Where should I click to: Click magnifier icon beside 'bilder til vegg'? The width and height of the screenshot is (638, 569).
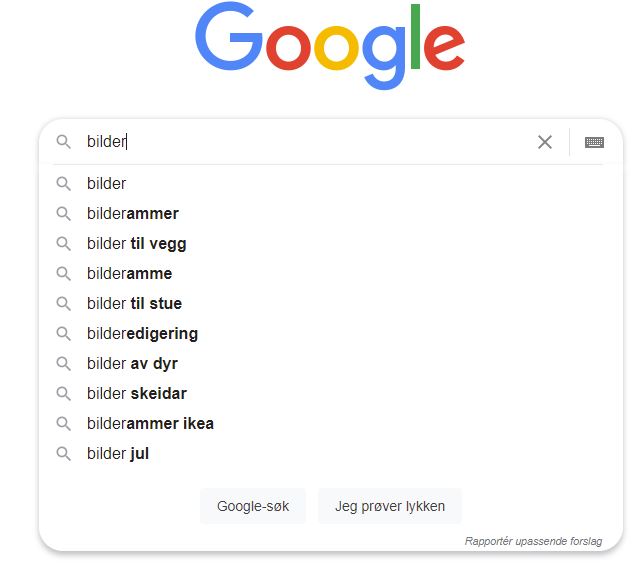point(64,243)
